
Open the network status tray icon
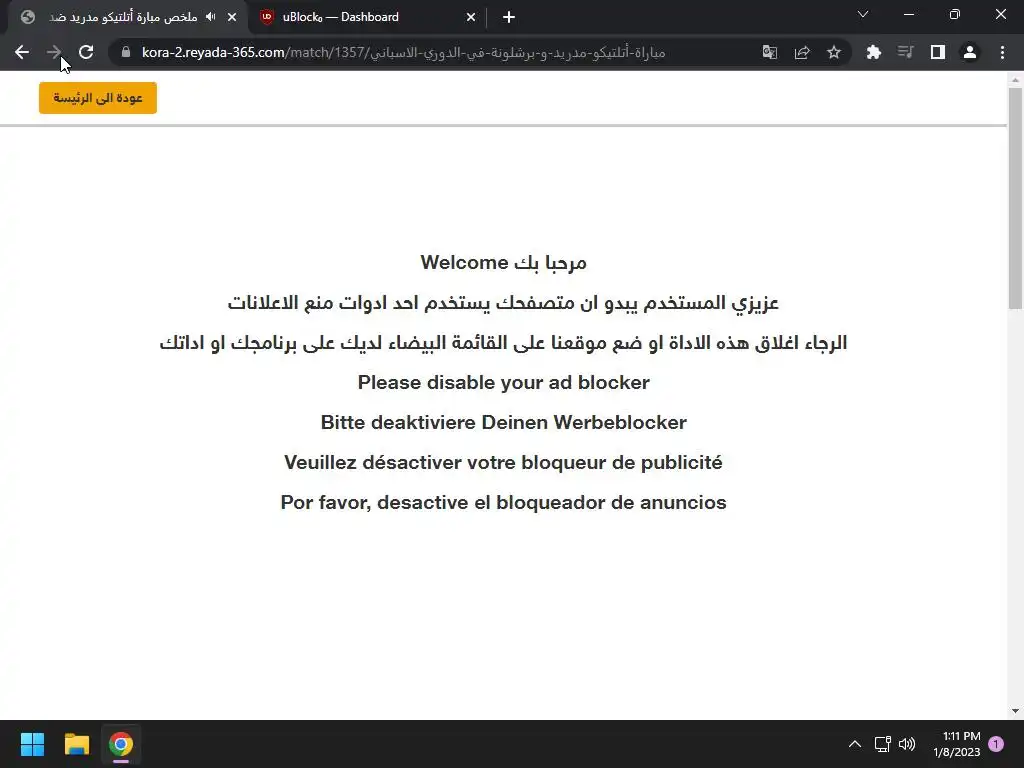pos(882,744)
